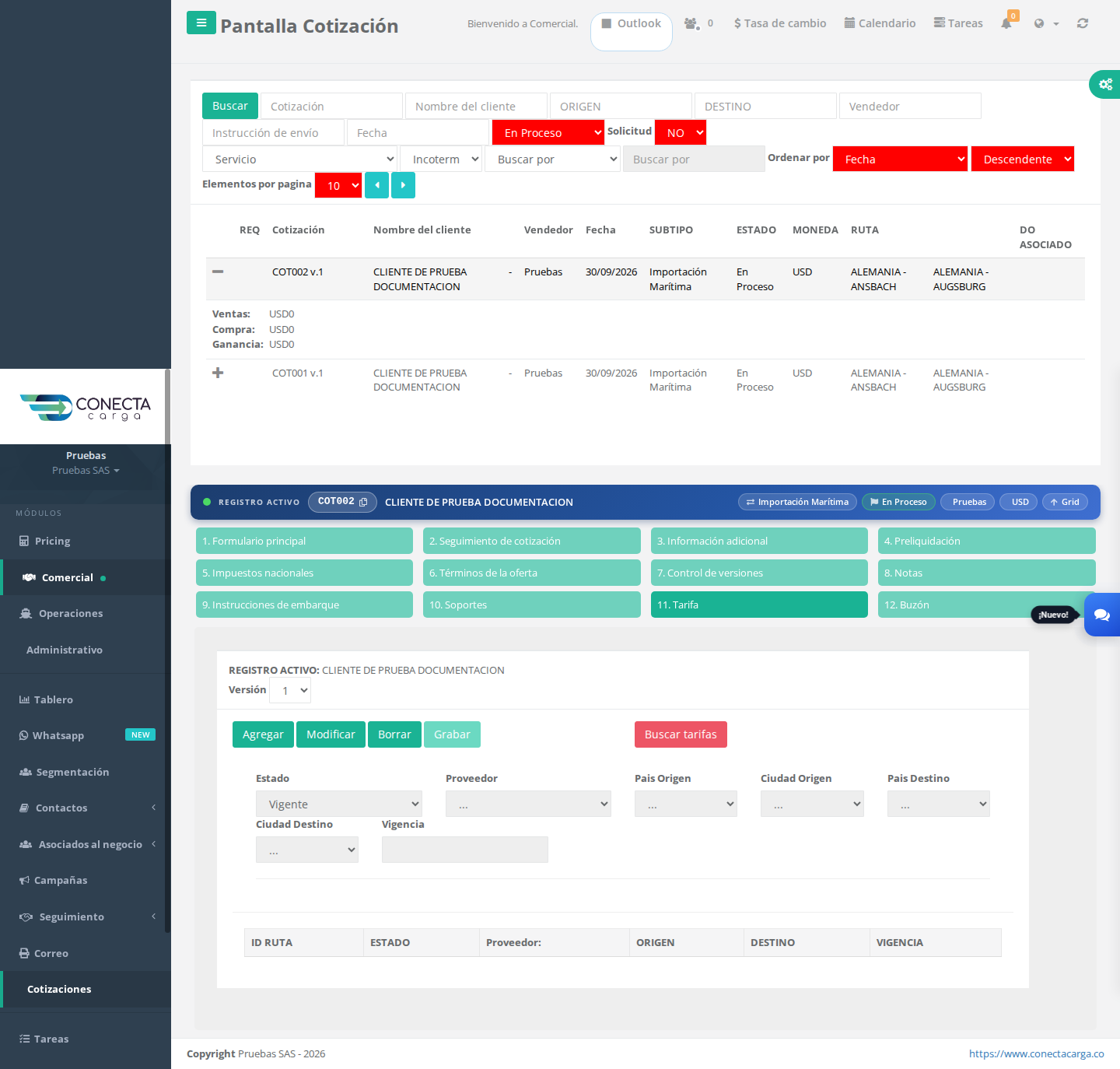Click the Agregar button

[263, 734]
